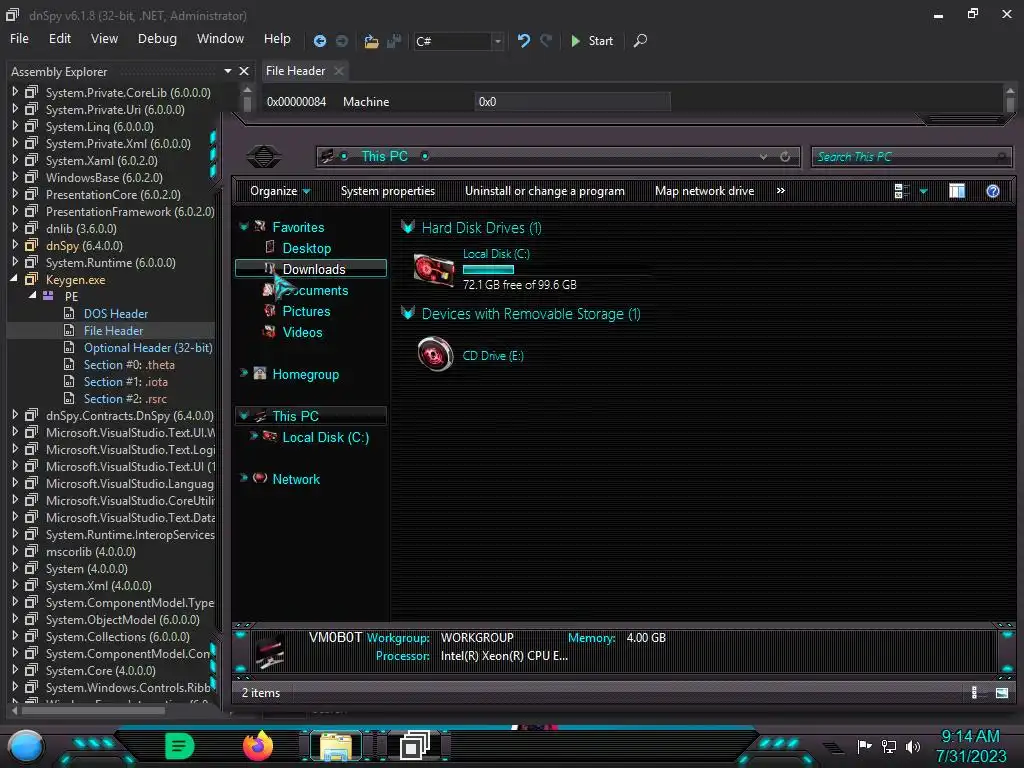1024x768 pixels.
Task: Click the Refresh icon in address bar
Action: (785, 157)
